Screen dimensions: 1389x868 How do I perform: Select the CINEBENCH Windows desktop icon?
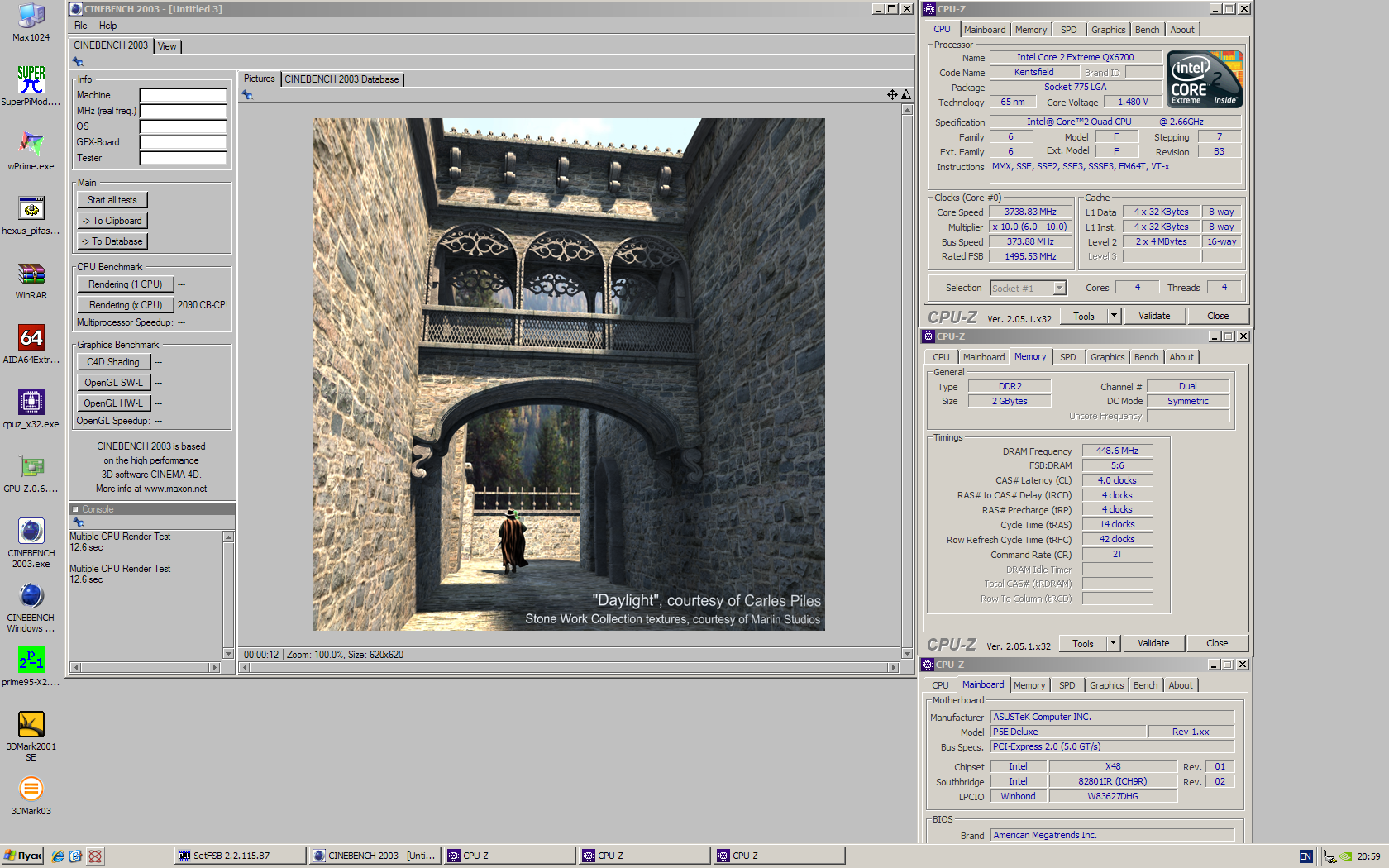(x=31, y=607)
